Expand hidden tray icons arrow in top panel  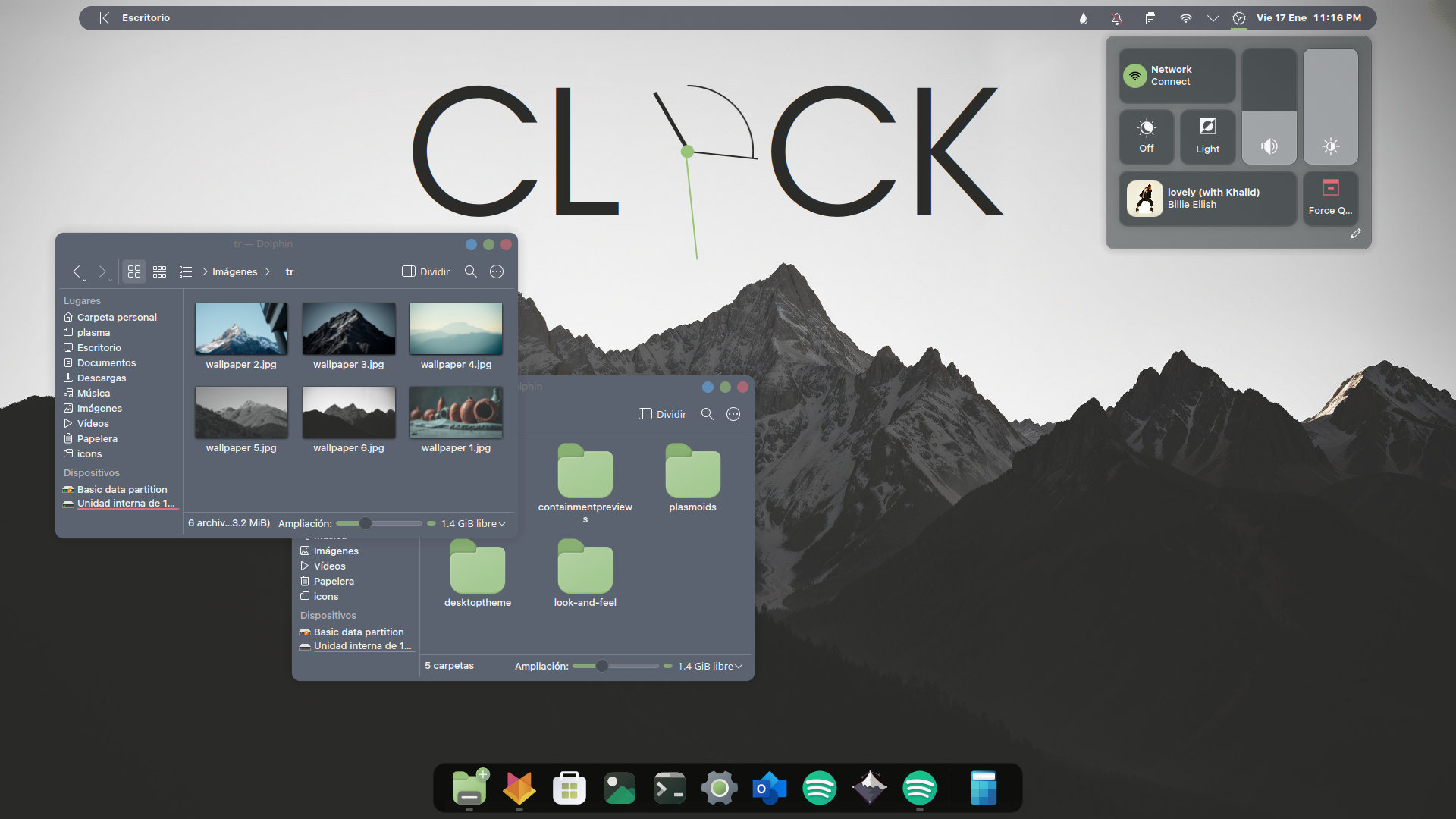pyautogui.click(x=1213, y=18)
